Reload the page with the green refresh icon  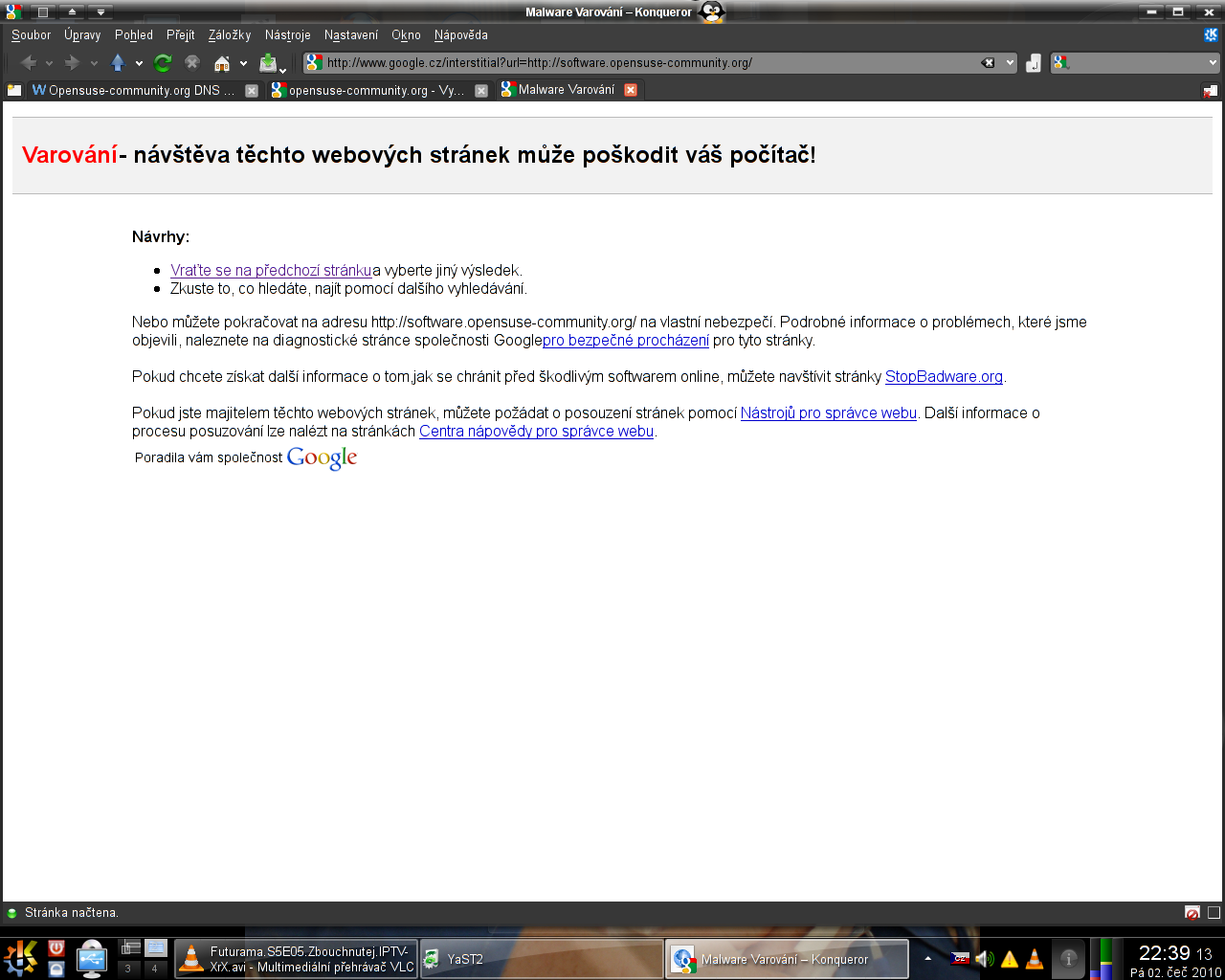coord(163,63)
